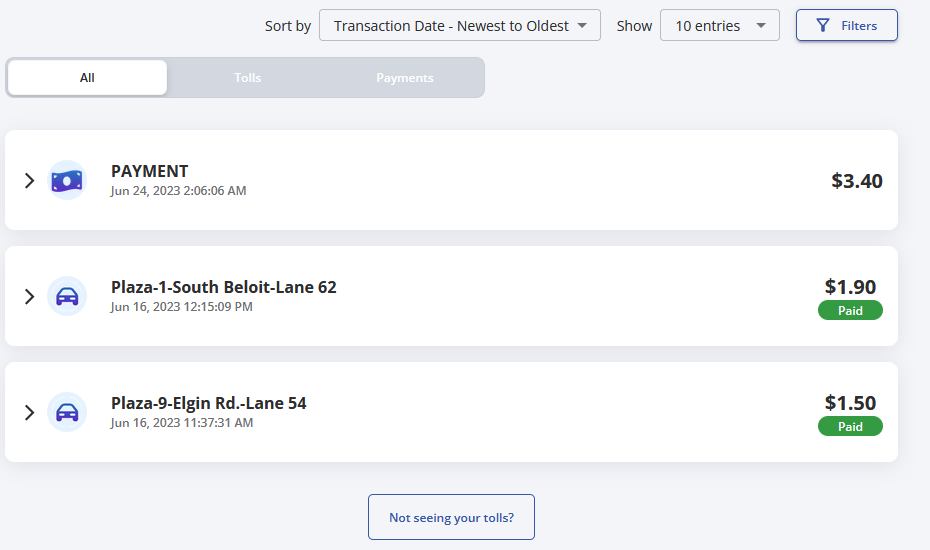Screen dimensions: 930x550
Task: Click the Paid badge on Elgin Rd. toll
Action: (850, 426)
